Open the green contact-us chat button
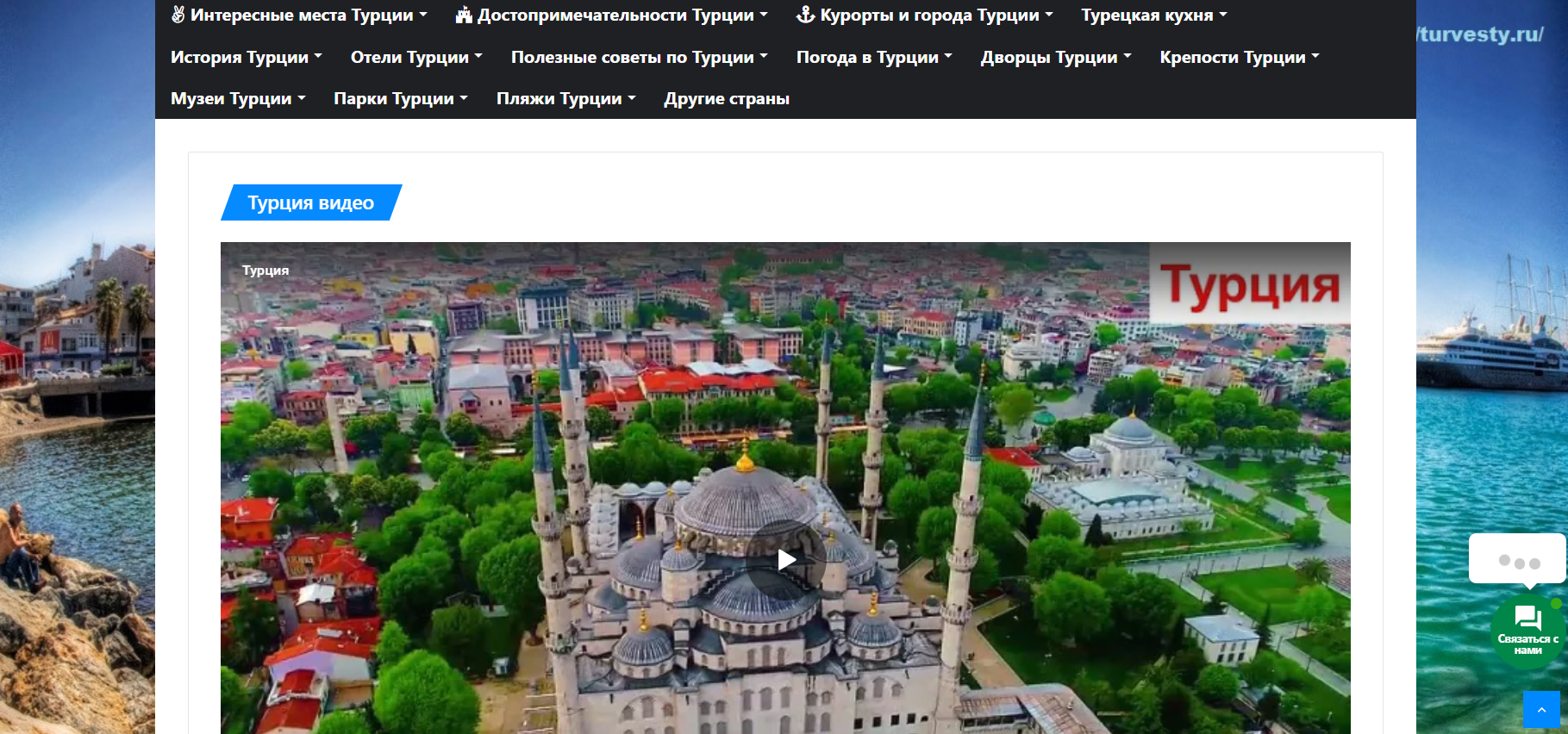This screenshot has width=1568, height=734. [1527, 632]
